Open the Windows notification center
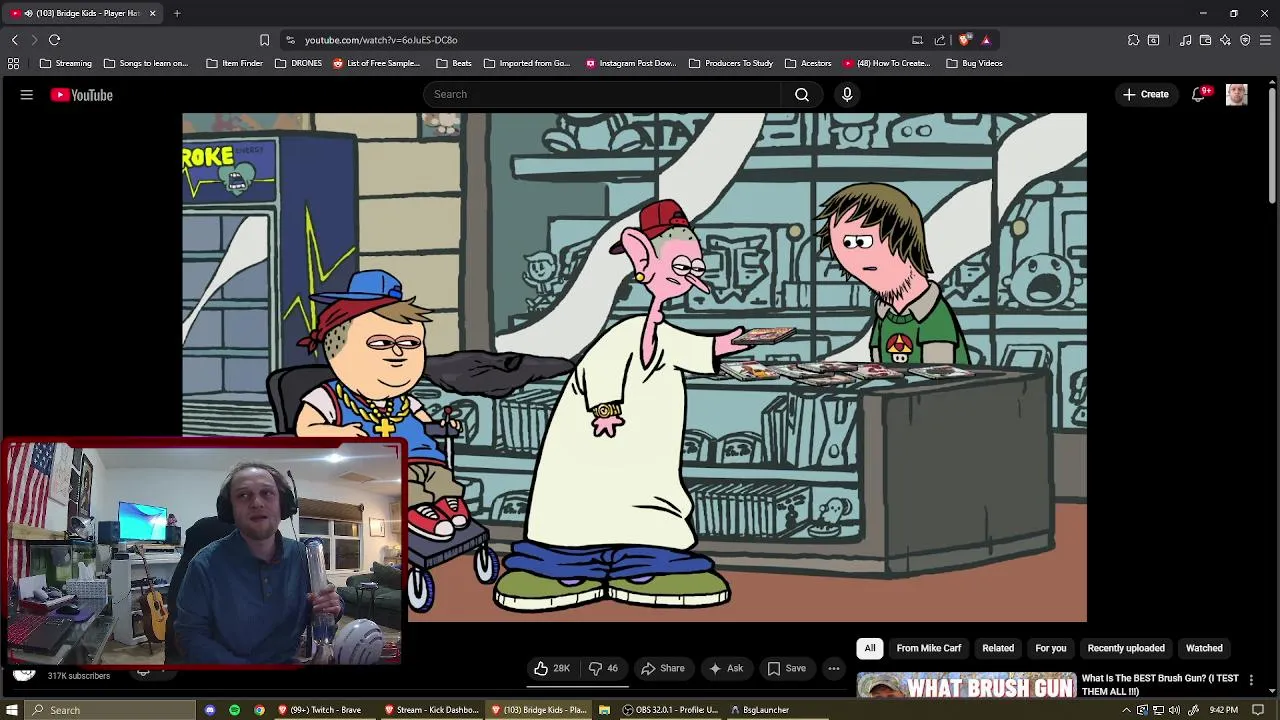This screenshot has height=720, width=1280. click(x=1258, y=710)
